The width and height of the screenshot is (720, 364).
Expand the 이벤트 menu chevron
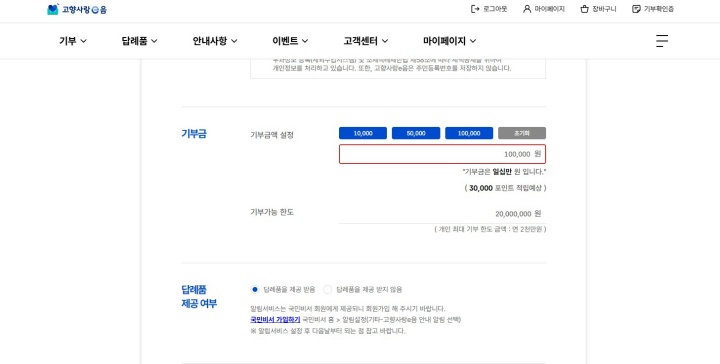(305, 41)
